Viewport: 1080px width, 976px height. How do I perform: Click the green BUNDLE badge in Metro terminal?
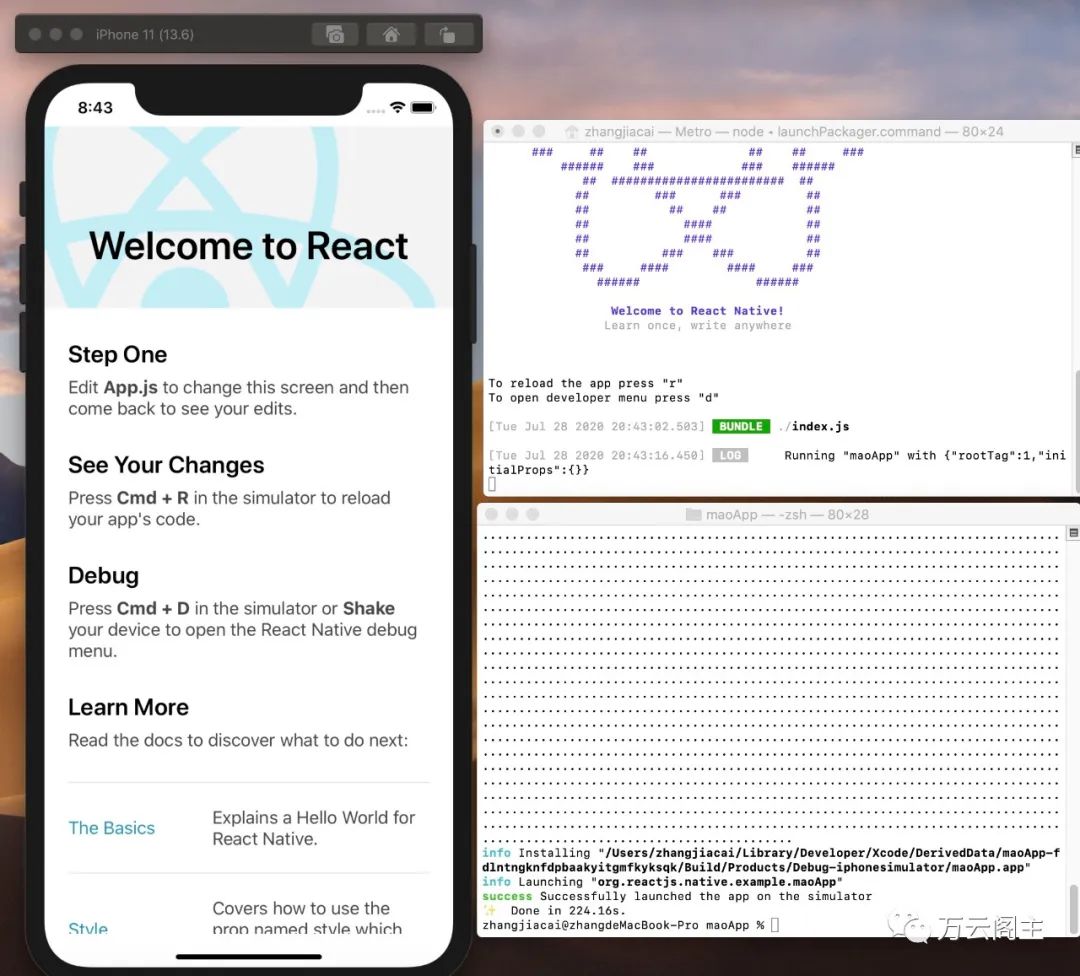741,426
